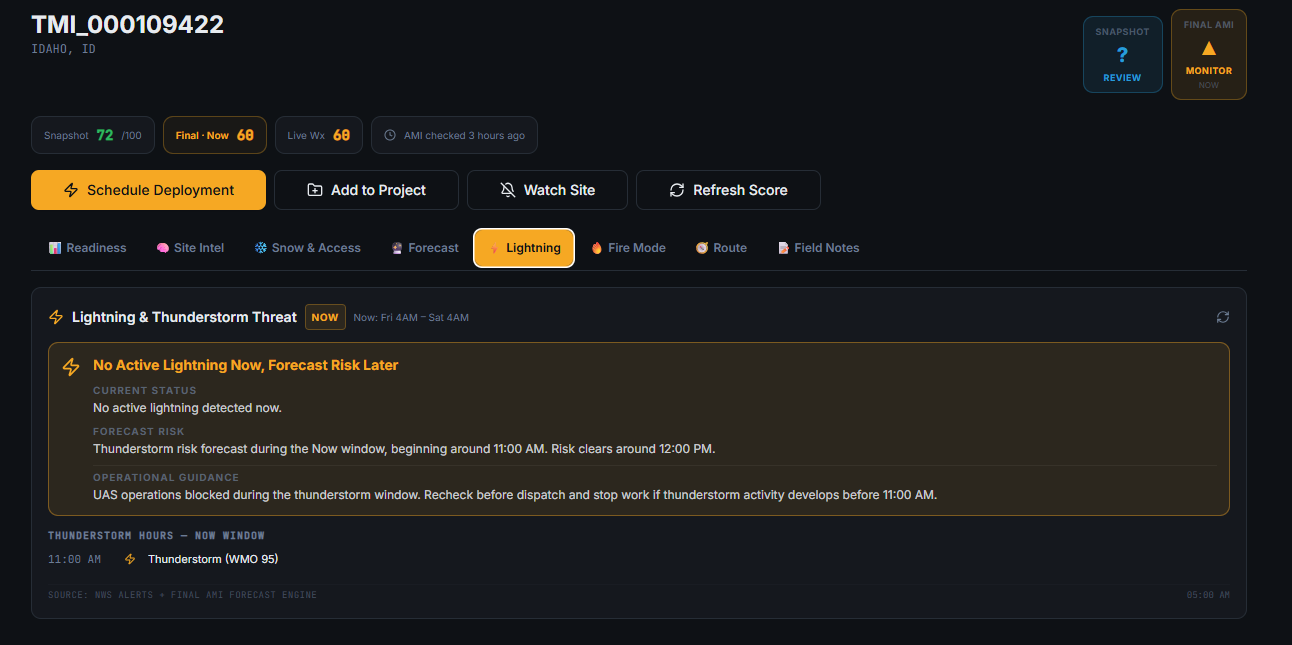Click the warning triangle in Final AMI card

pyautogui.click(x=1208, y=48)
